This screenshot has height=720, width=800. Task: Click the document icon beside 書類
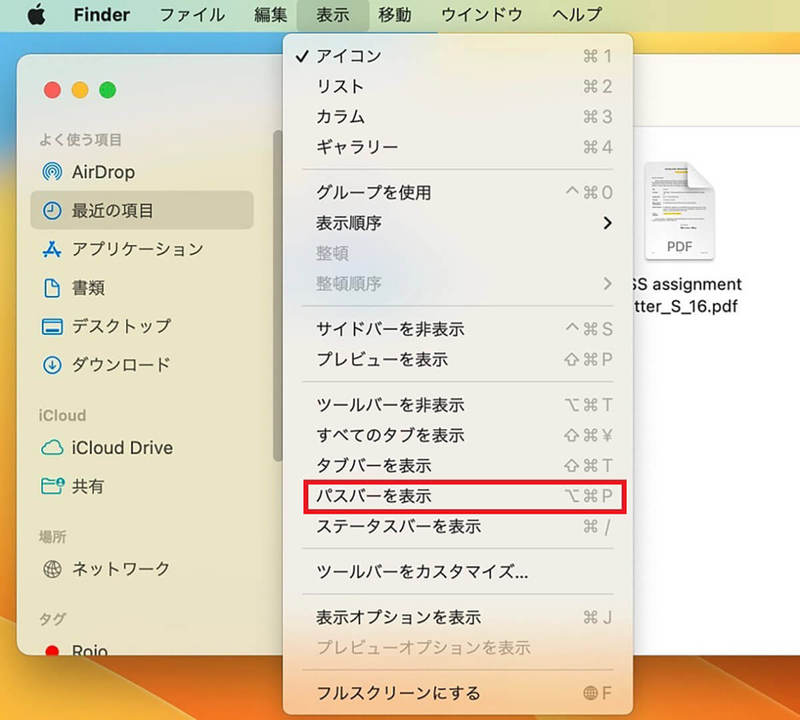52,288
